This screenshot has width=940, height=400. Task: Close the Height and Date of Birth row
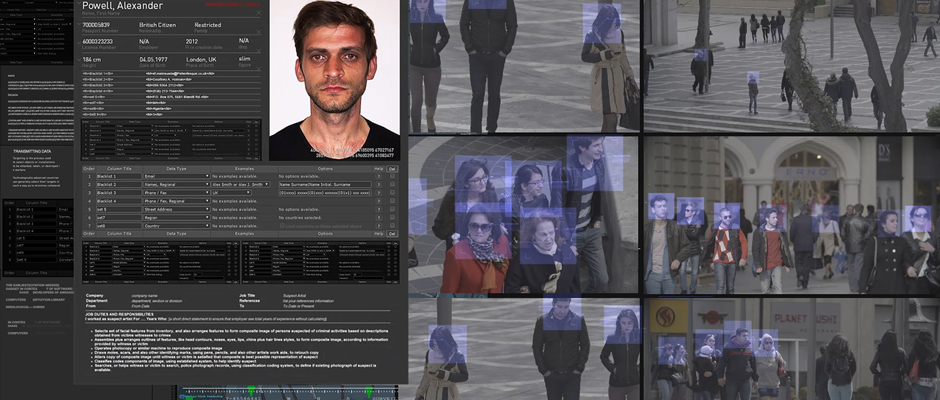click(258, 68)
